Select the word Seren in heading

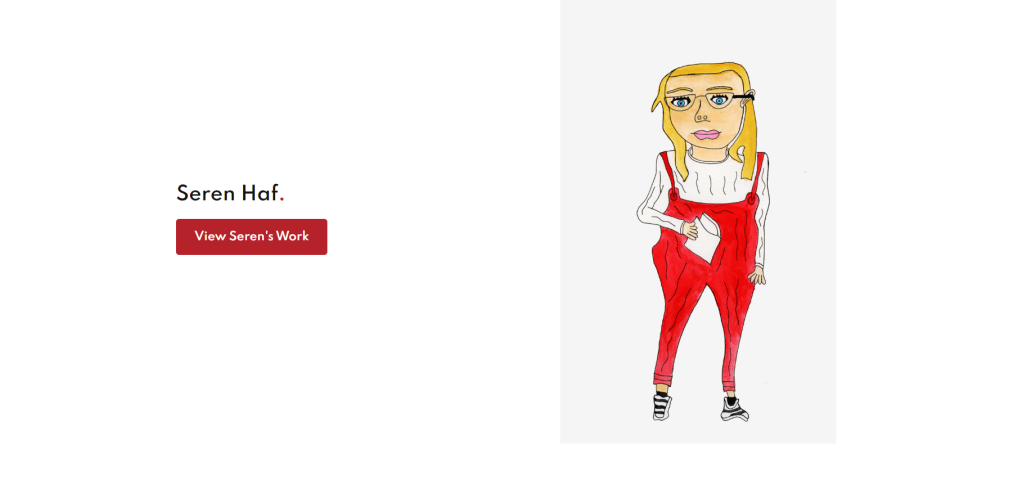click(x=205, y=194)
